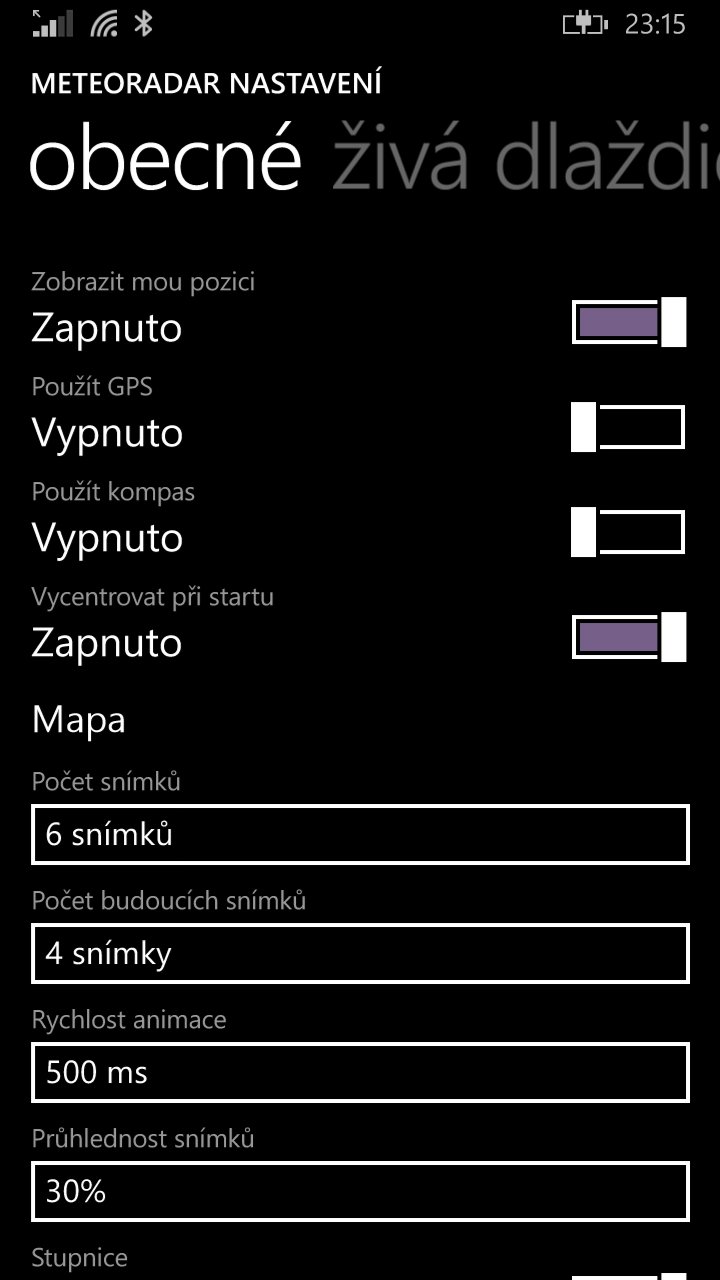Tap the METEORADAR NASTAVENÍ title
This screenshot has width=720, height=1280.
click(x=206, y=84)
